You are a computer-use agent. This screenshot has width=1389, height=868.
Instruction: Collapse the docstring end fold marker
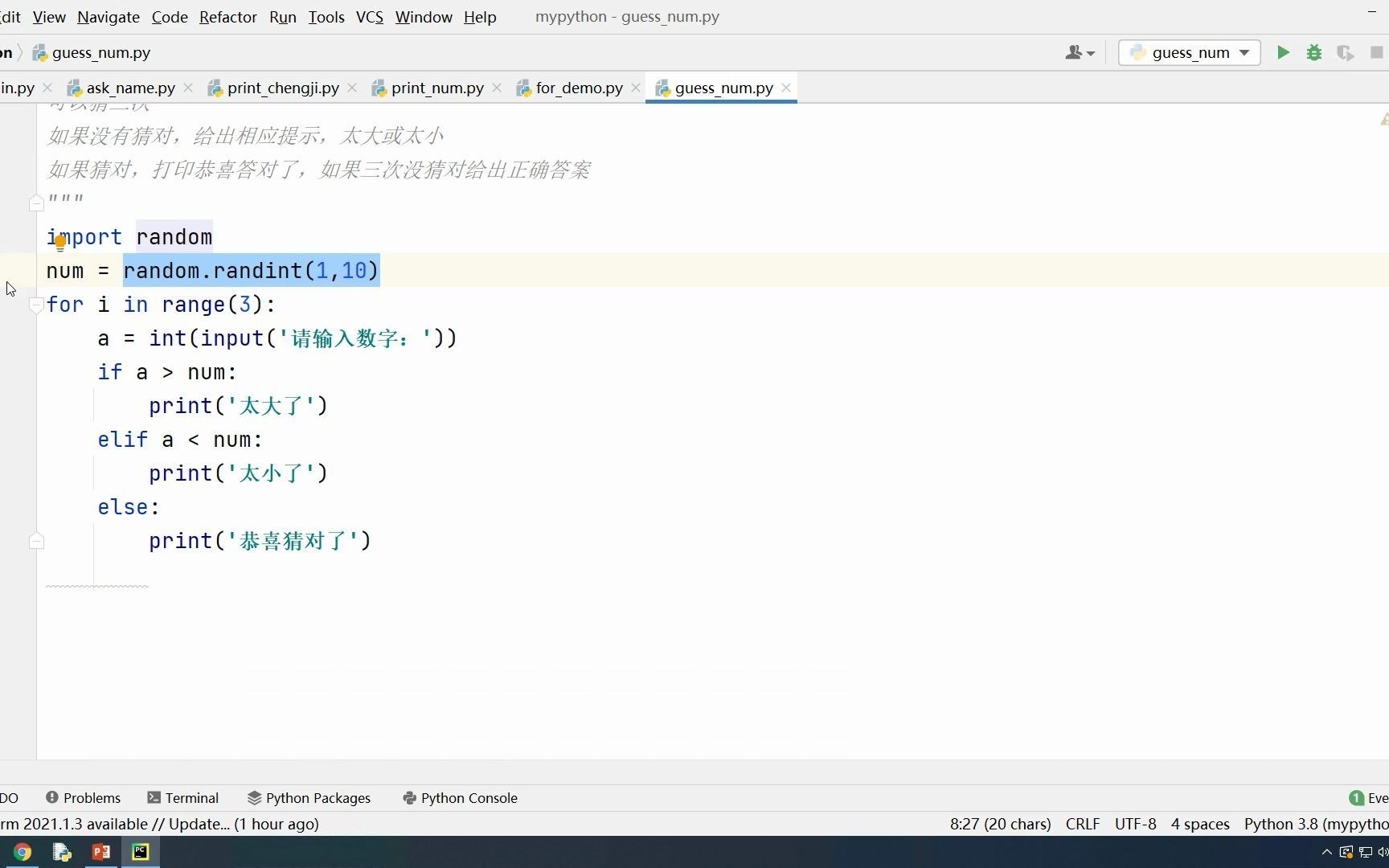tap(36, 203)
